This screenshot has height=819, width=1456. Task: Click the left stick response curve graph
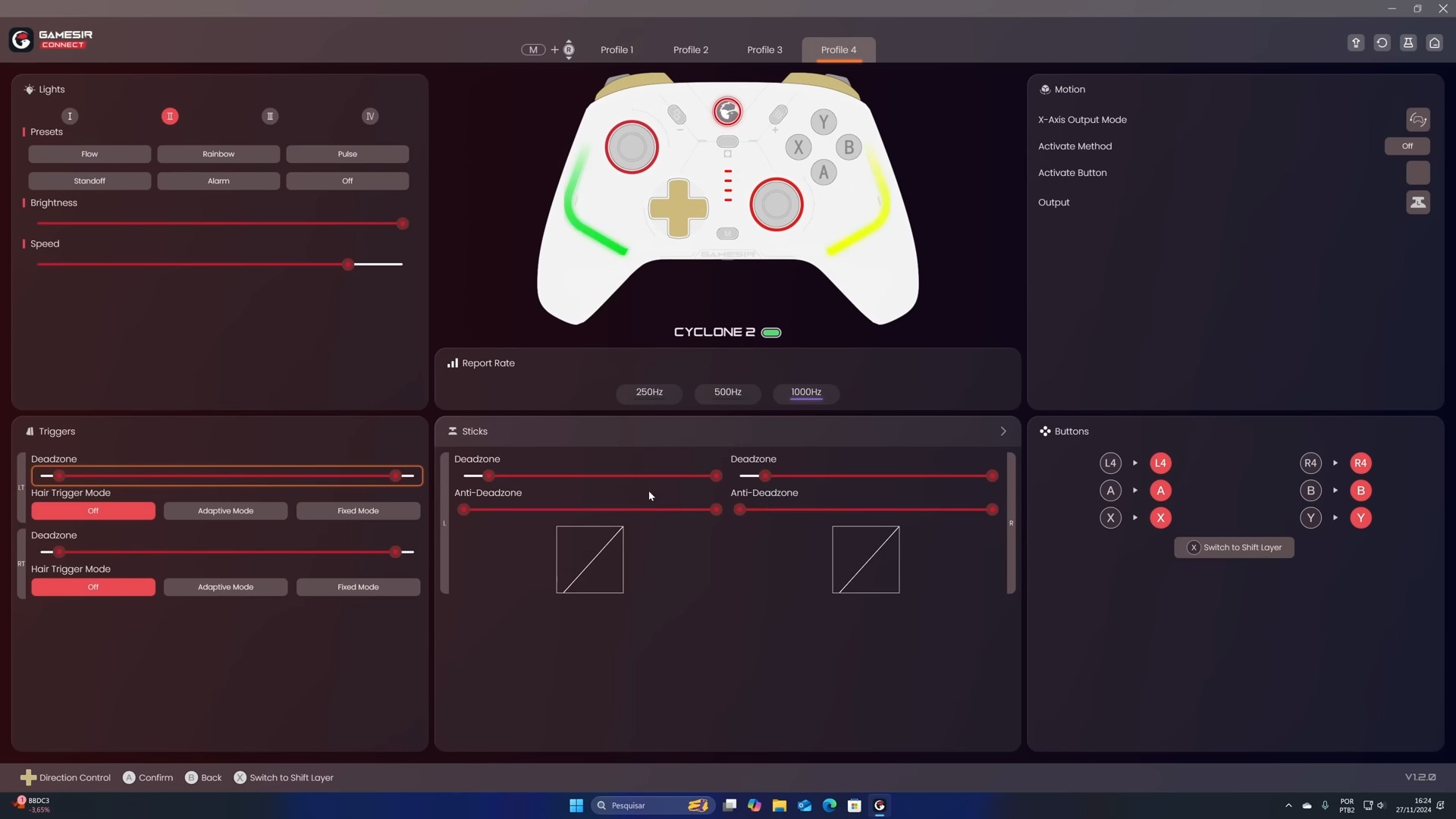click(x=589, y=560)
